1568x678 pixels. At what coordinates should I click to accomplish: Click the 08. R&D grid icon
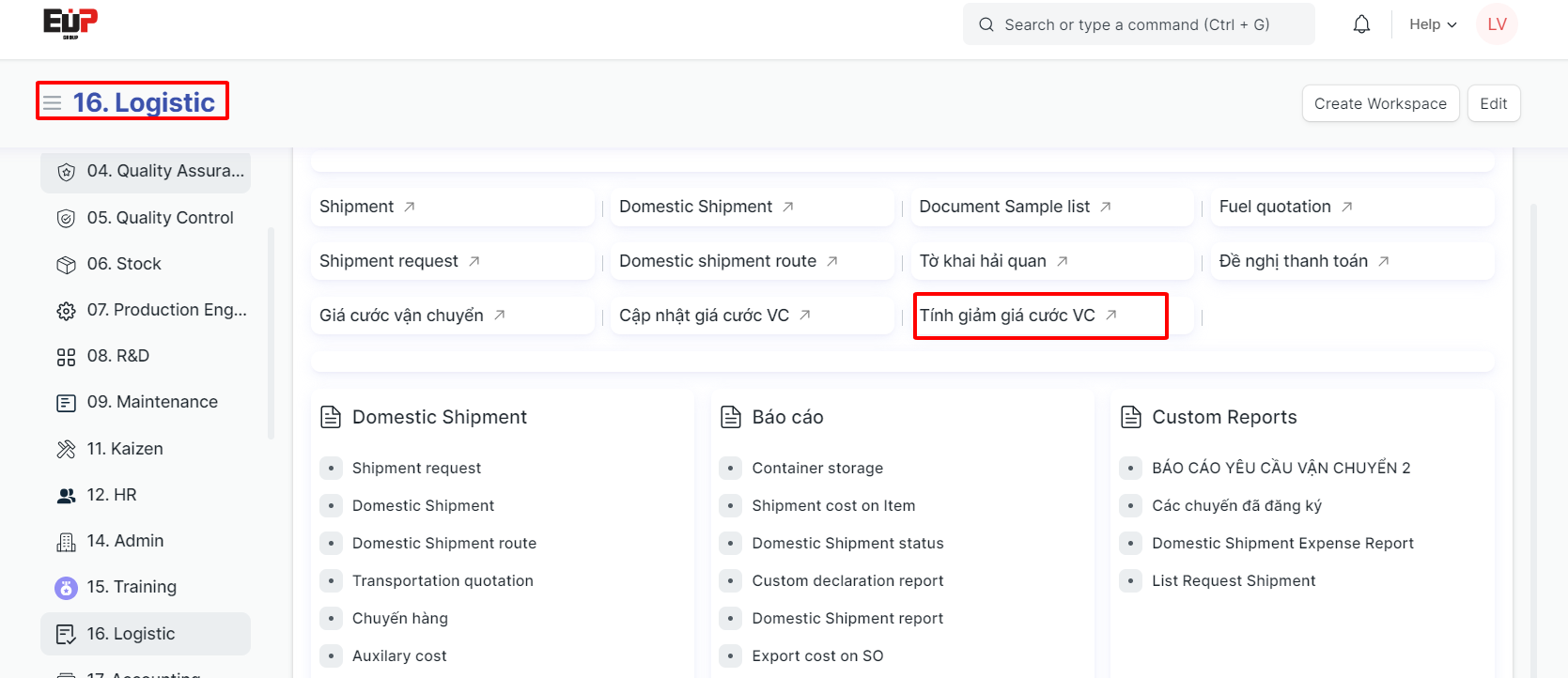(66, 357)
